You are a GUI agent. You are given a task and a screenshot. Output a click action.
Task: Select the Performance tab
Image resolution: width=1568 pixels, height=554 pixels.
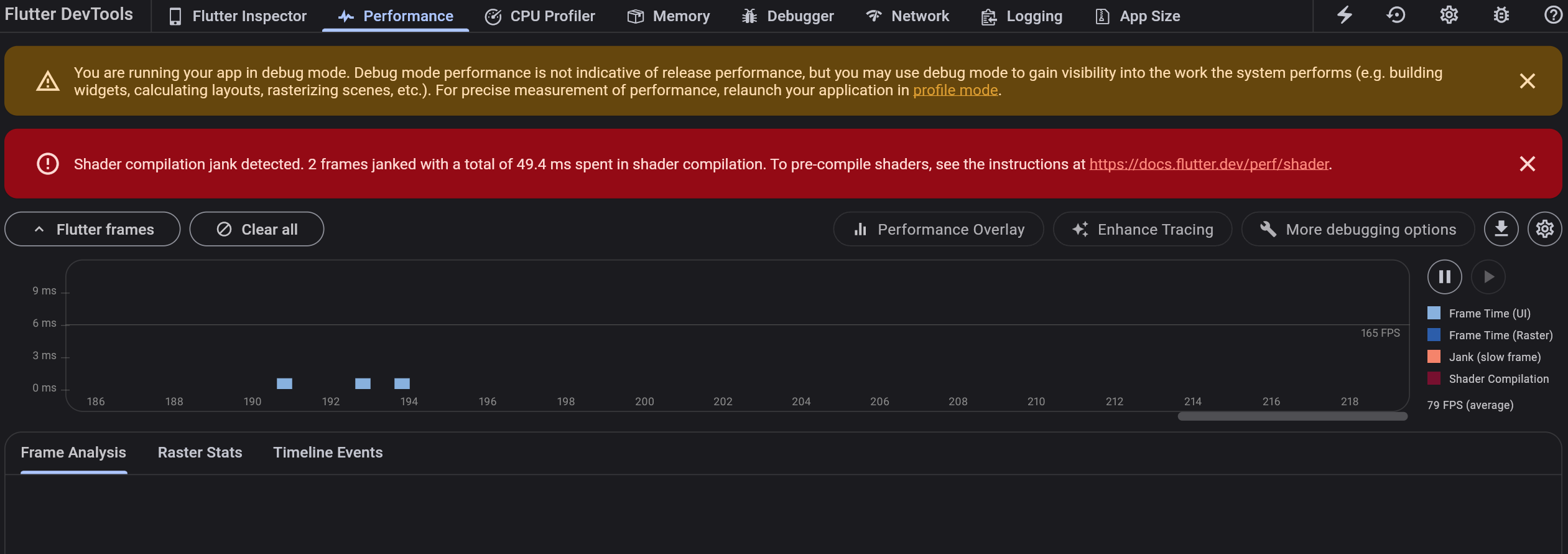click(396, 16)
